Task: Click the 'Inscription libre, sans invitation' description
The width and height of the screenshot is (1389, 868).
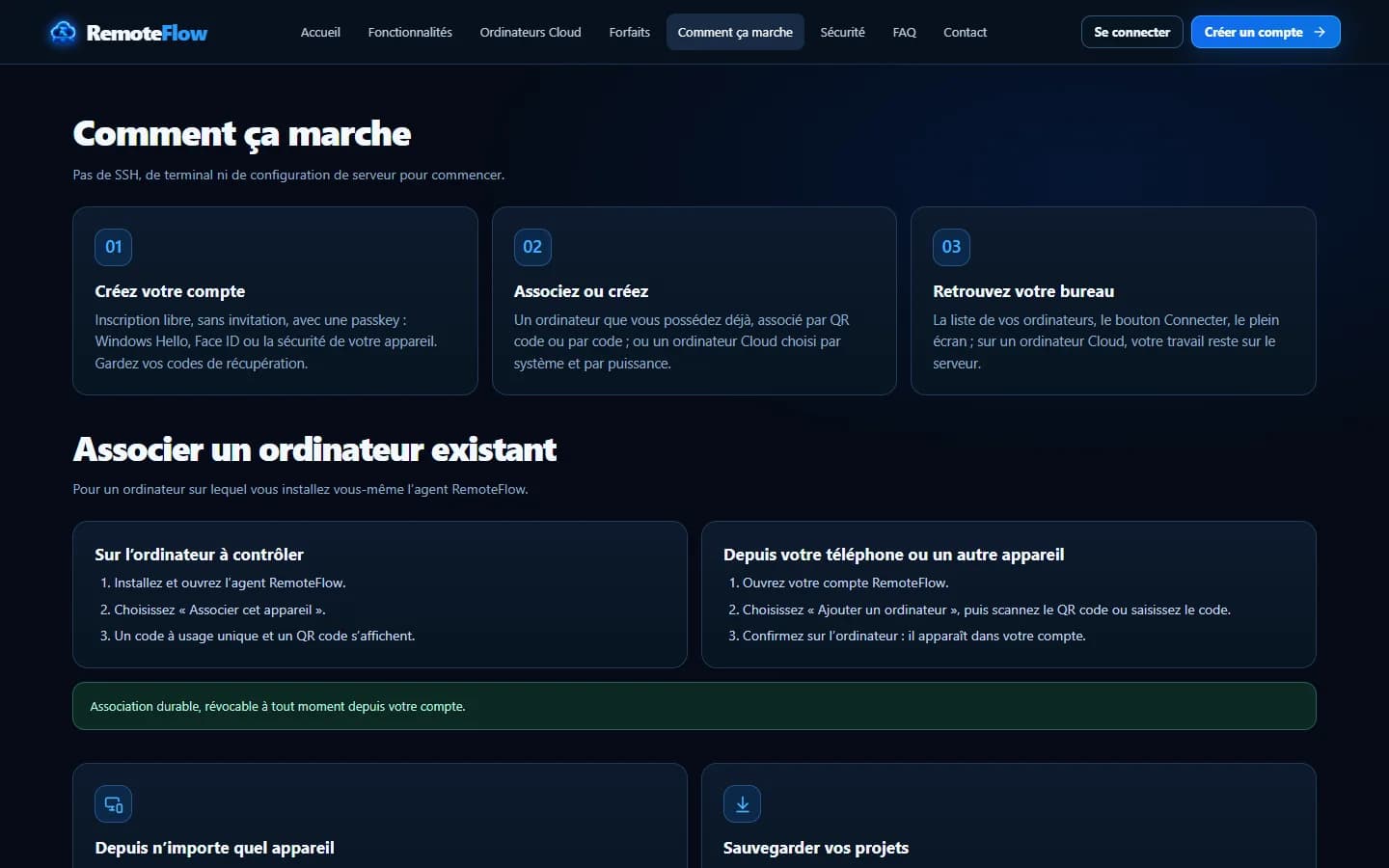Action: pos(266,341)
